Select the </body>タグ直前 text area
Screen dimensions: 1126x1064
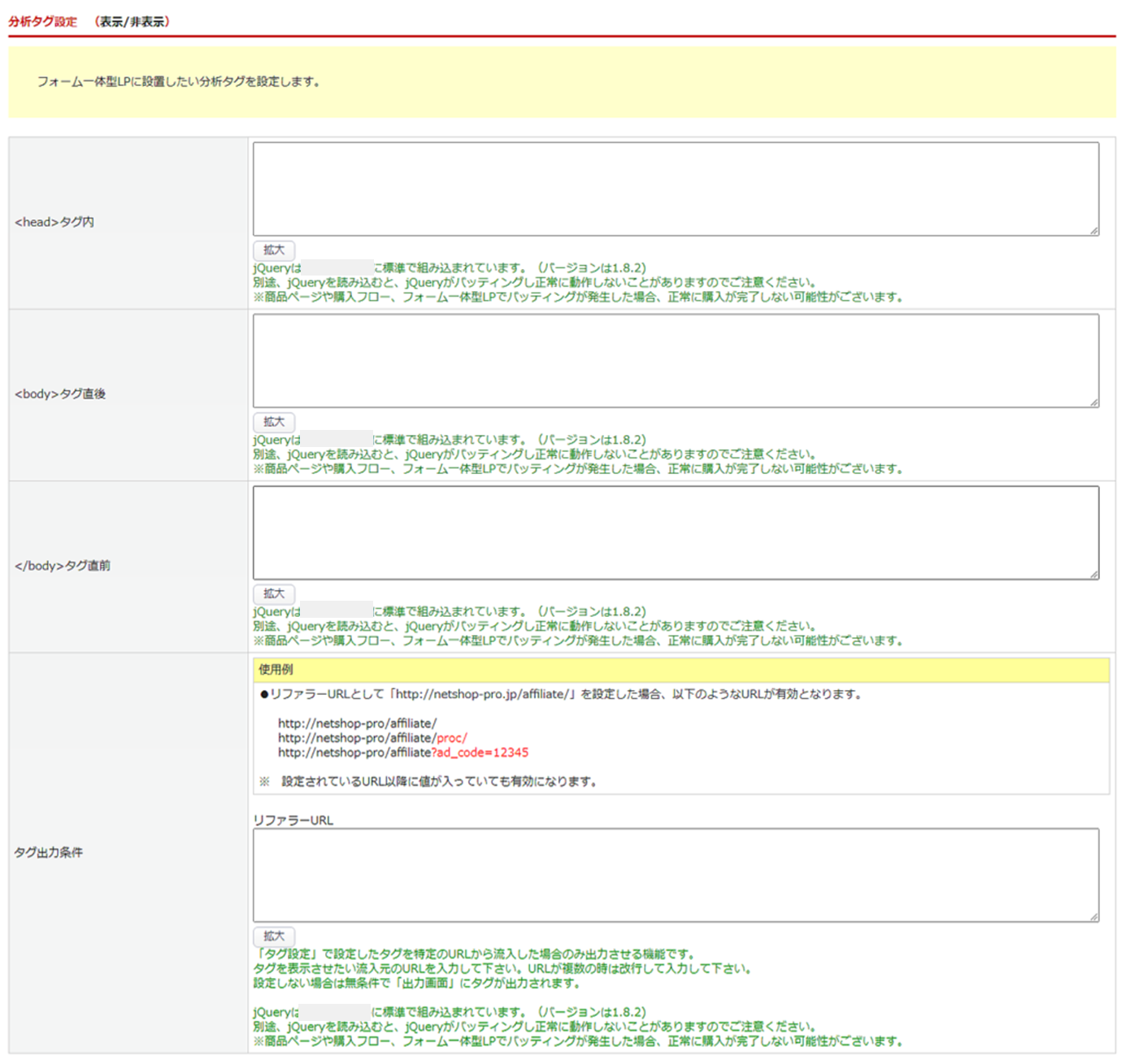[x=675, y=532]
